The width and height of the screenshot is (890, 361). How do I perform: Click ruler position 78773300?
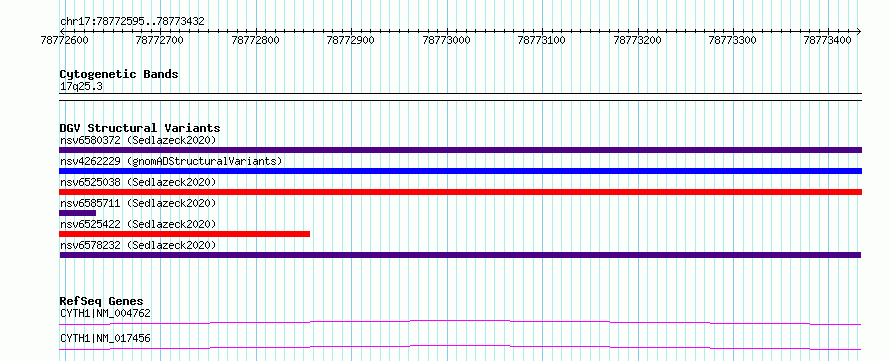point(733,40)
